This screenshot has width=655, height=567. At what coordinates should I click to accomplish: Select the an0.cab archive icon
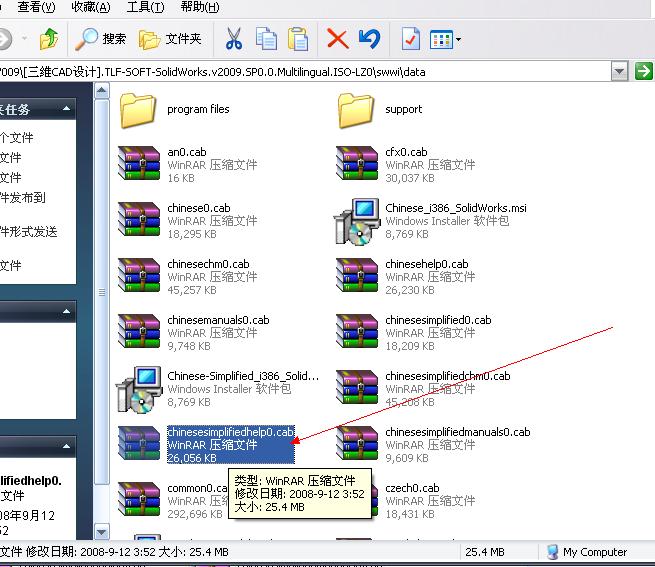[x=139, y=163]
